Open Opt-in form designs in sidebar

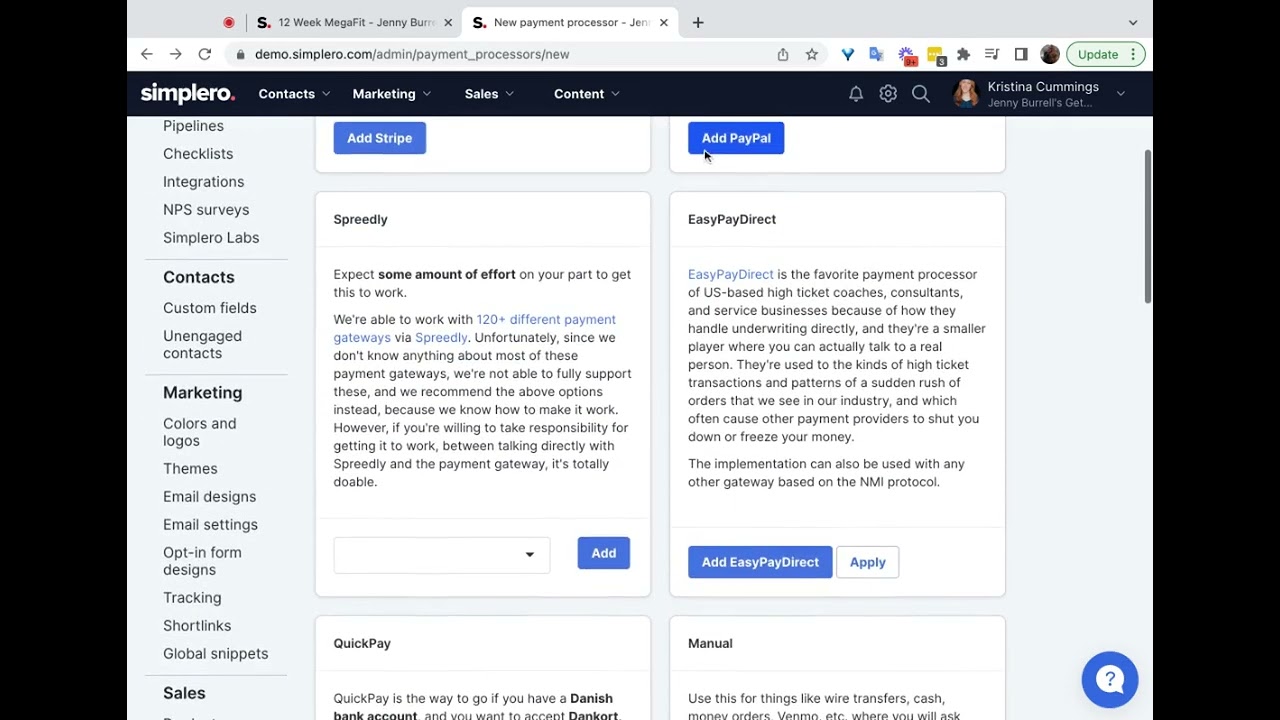pyautogui.click(x=202, y=561)
